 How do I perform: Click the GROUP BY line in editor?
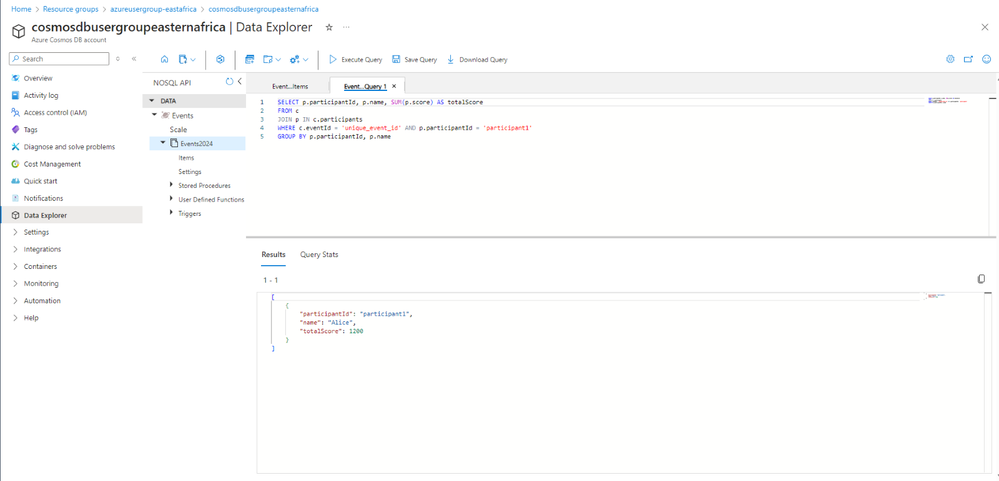334,137
